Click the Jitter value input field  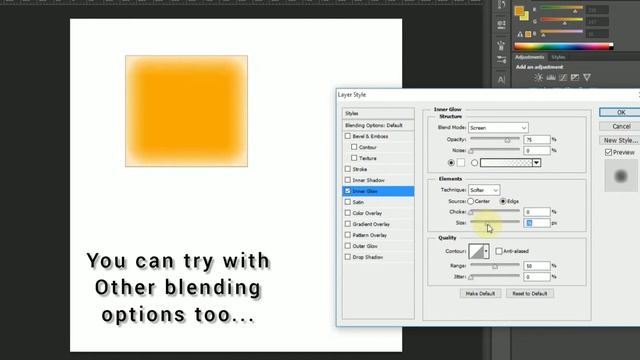[537, 277]
